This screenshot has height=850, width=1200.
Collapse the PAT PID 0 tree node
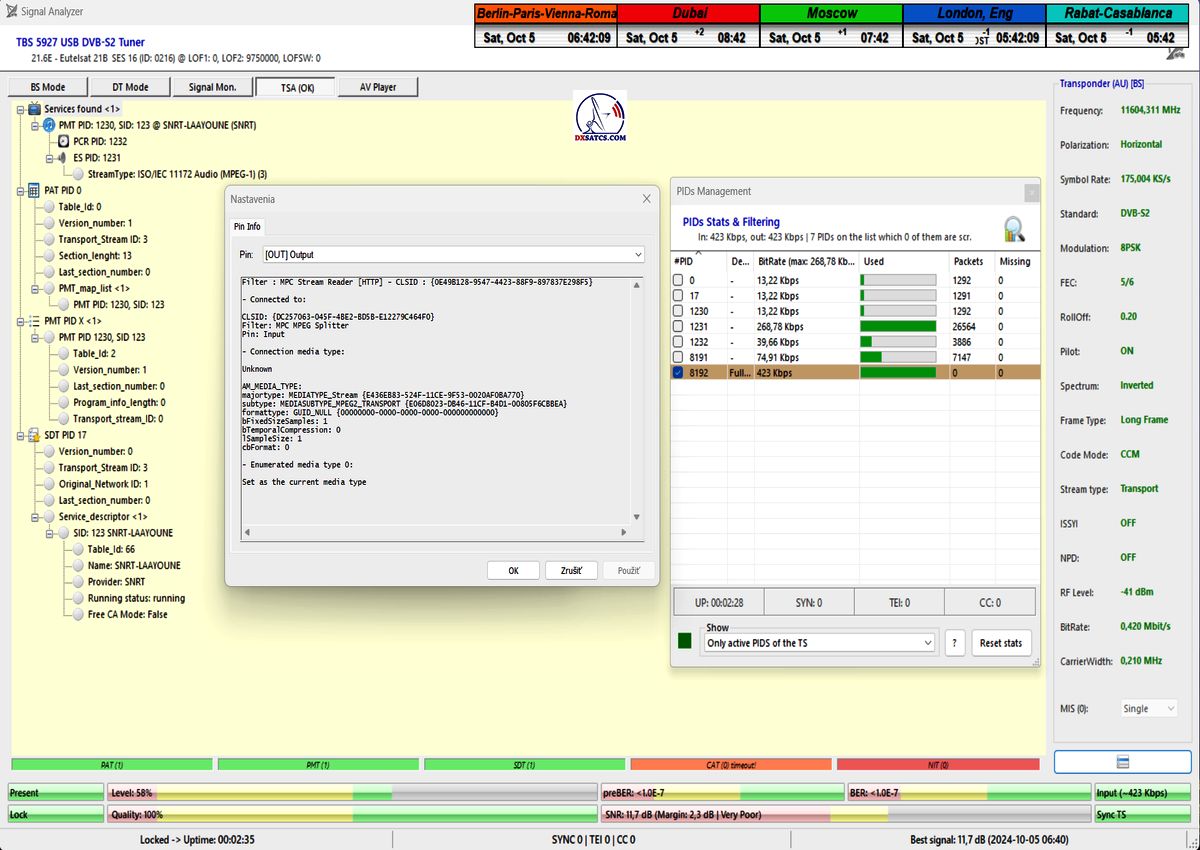click(x=20, y=190)
